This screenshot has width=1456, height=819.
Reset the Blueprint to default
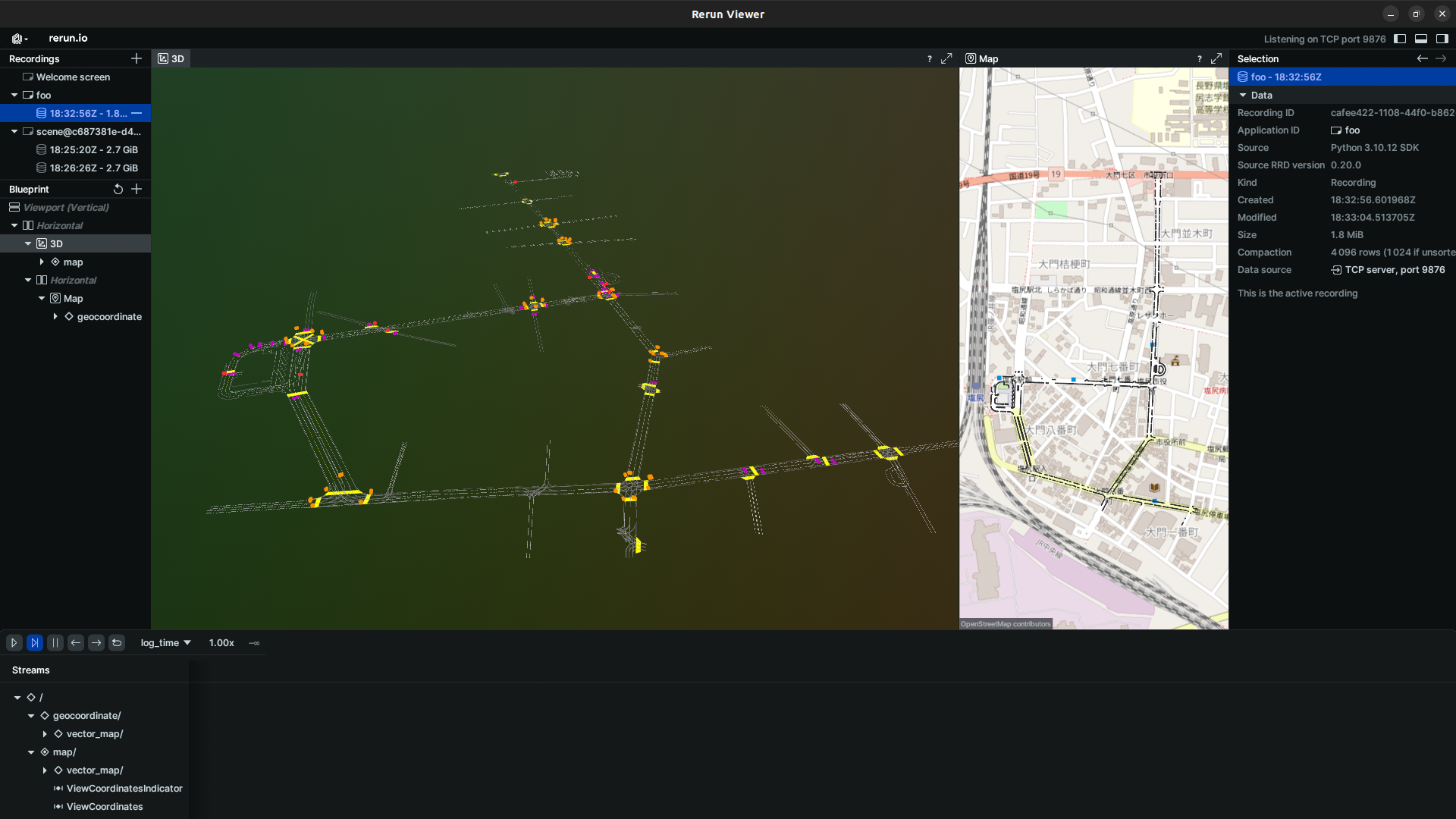click(118, 189)
